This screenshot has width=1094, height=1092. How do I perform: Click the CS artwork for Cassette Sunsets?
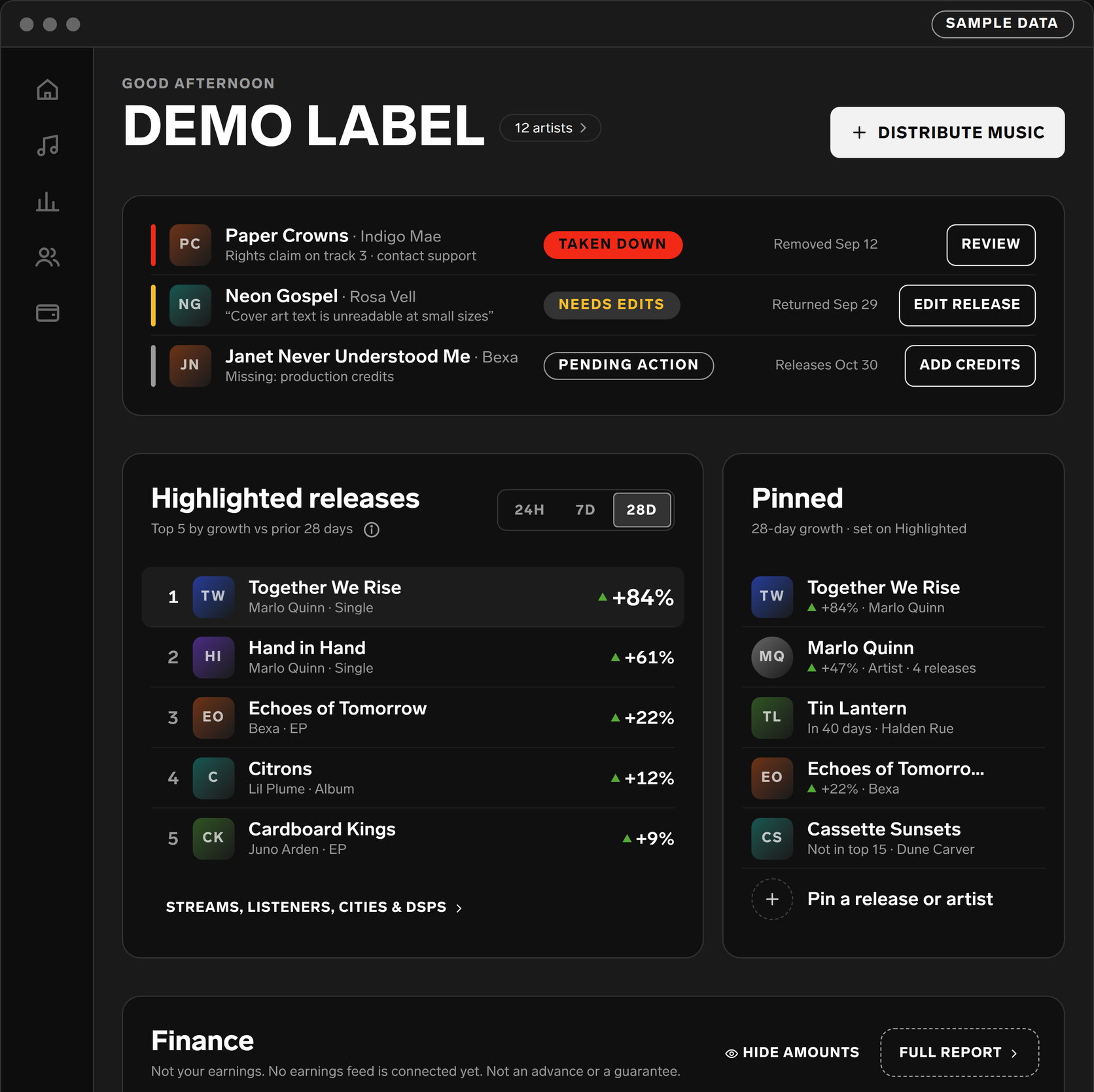[772, 838]
